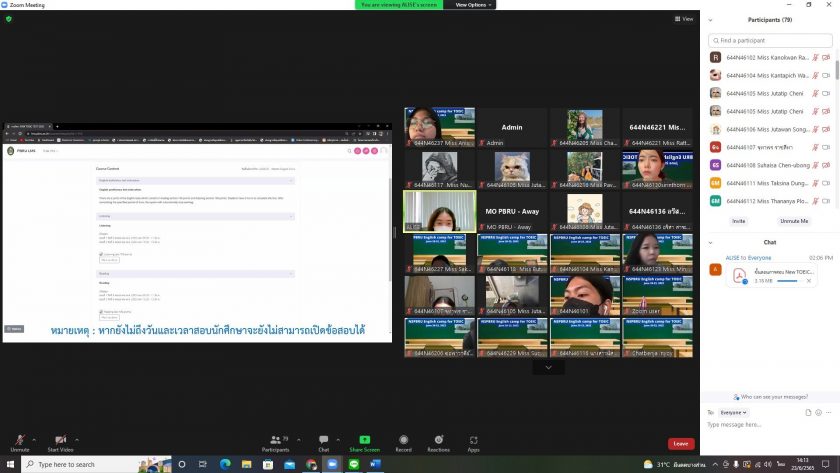Start recording with the Record icon
This screenshot has width=840, height=473.
tap(403, 443)
